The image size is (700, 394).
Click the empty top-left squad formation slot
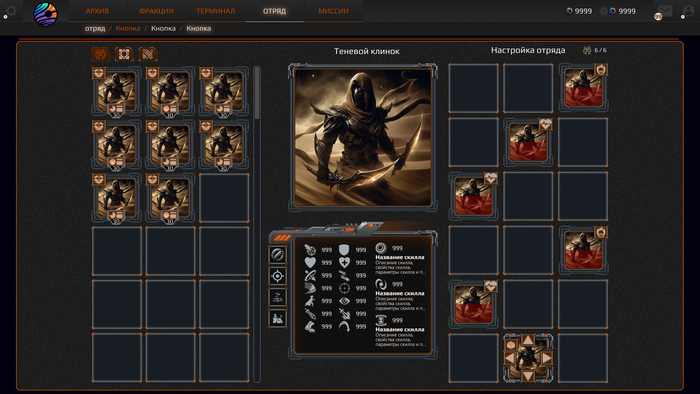[x=474, y=88]
